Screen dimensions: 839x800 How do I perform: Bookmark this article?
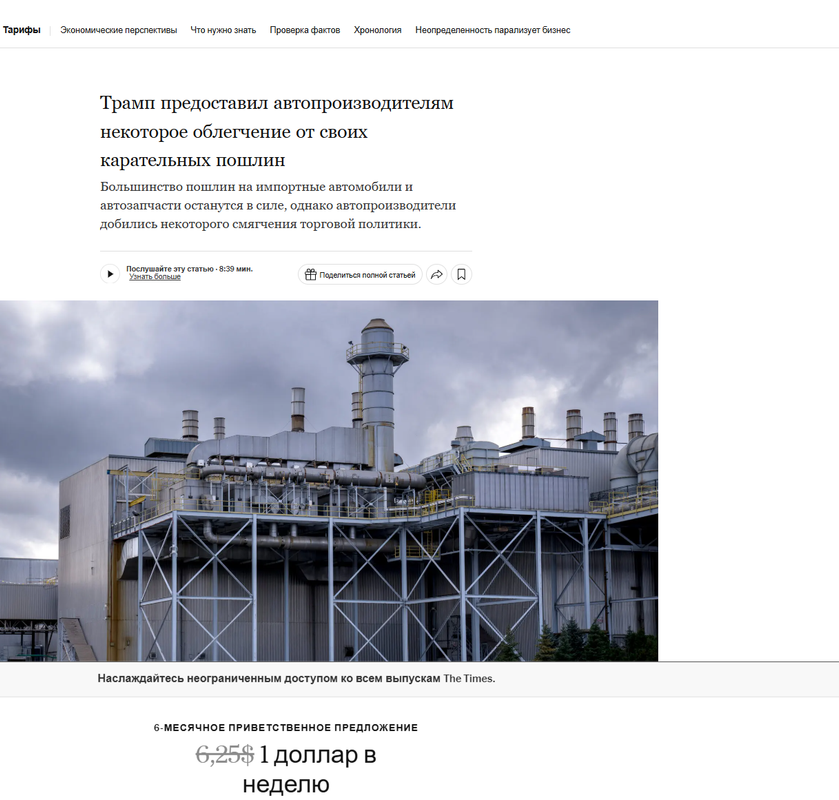coord(461,275)
